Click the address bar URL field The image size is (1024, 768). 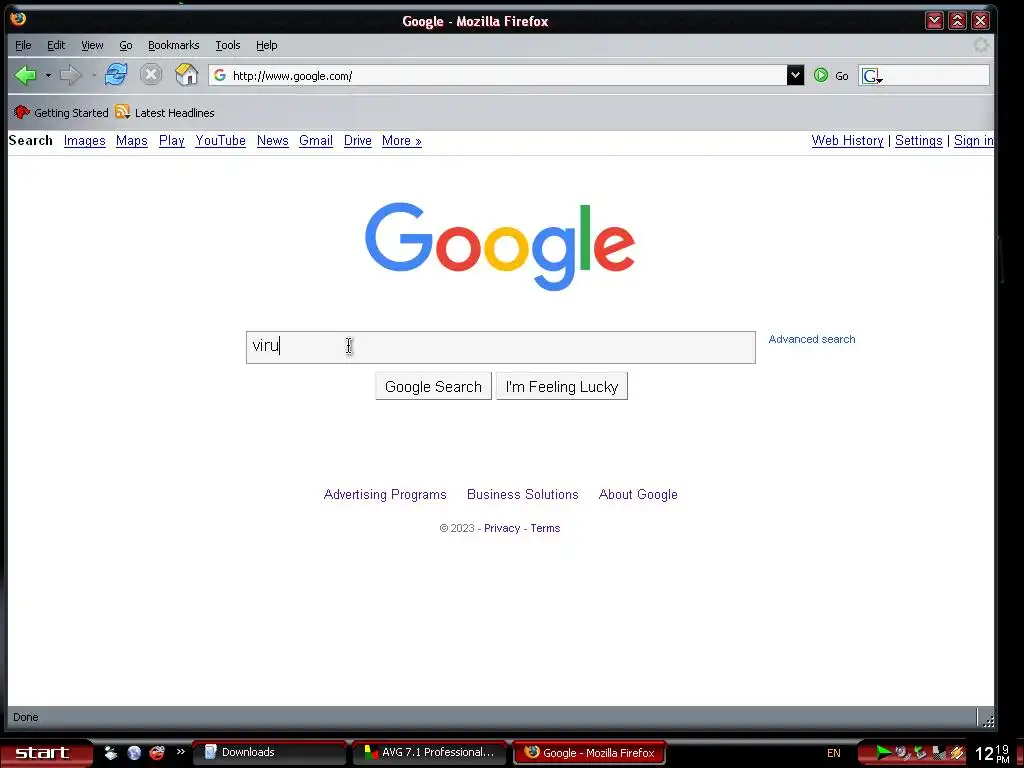tap(498, 76)
